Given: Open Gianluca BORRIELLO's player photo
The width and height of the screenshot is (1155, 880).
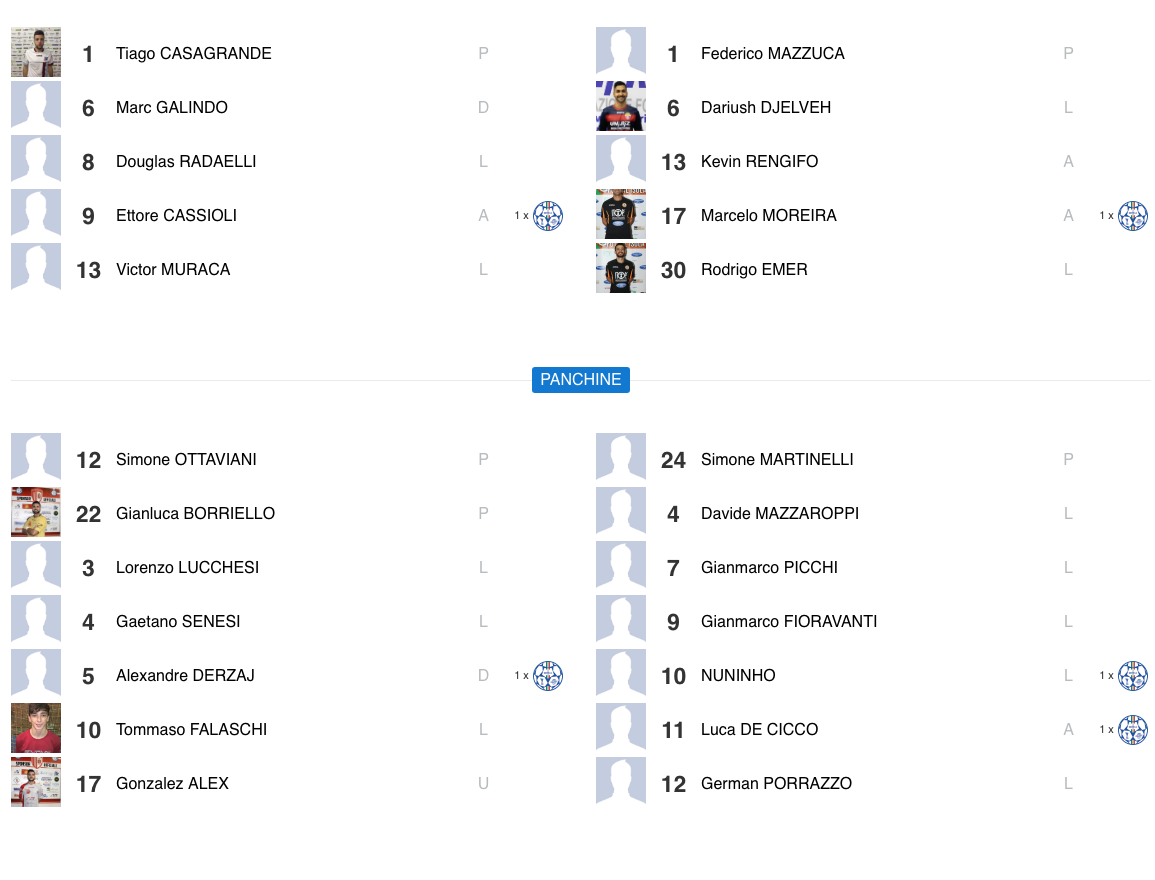Looking at the screenshot, I should coord(36,513).
